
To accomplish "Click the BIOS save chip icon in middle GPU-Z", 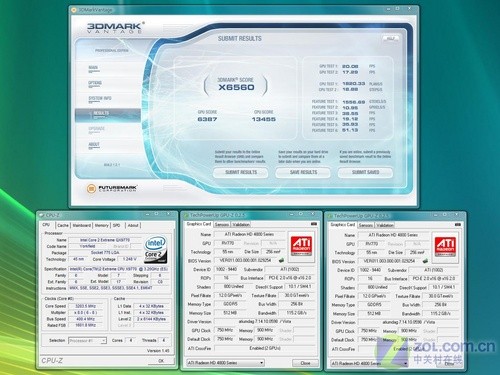I will 281,260.
